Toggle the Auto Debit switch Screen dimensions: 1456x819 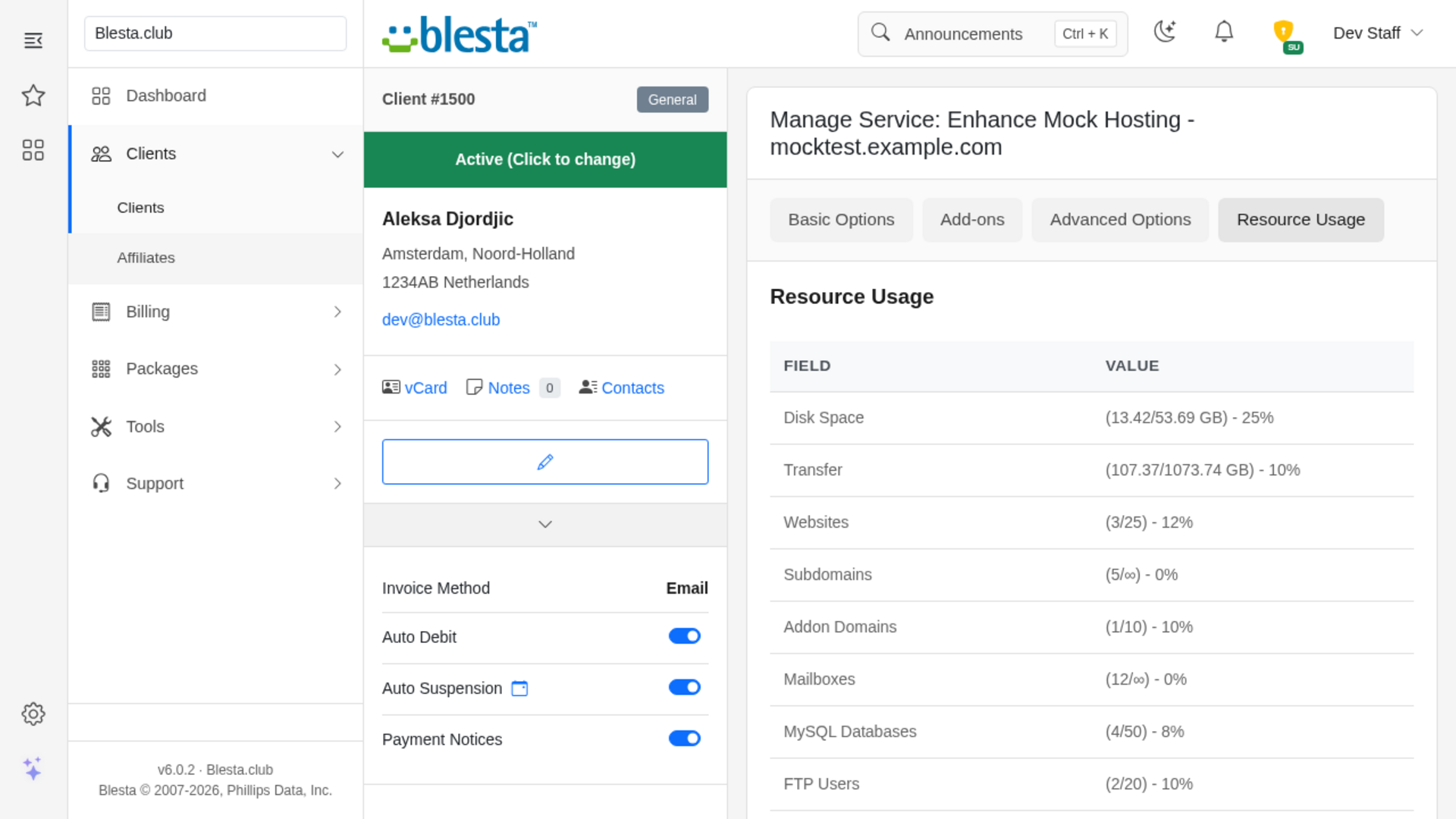click(685, 636)
